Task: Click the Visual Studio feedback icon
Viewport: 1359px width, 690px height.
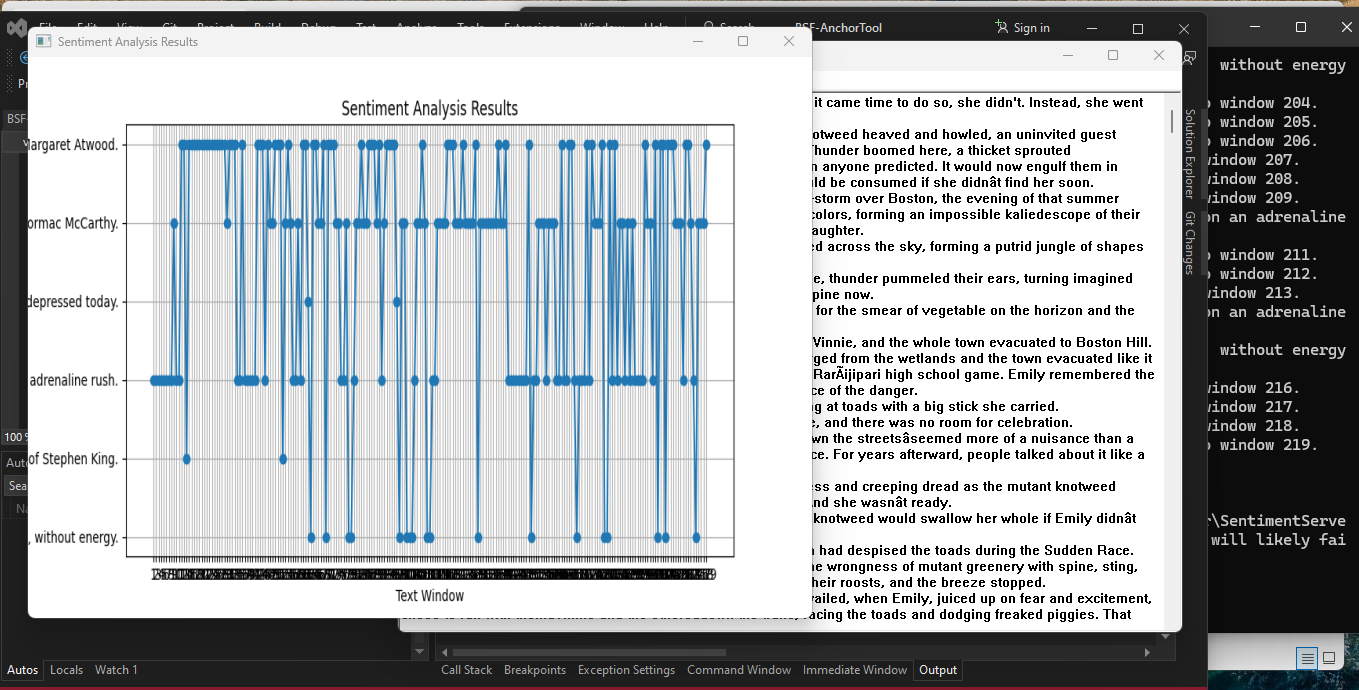Action: (x=1189, y=58)
